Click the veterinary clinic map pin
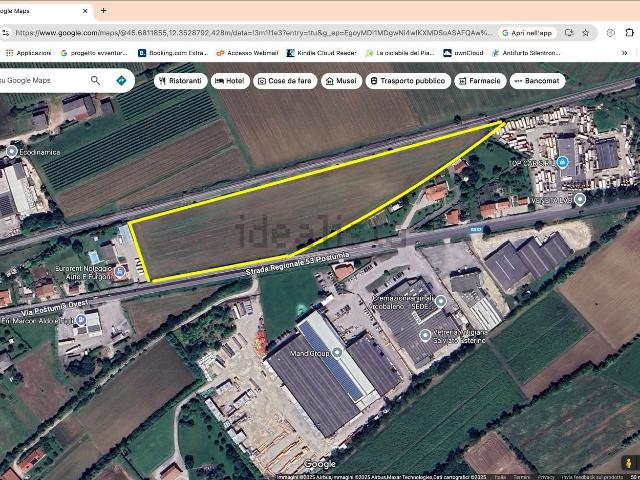The image size is (640, 480). tap(425, 336)
